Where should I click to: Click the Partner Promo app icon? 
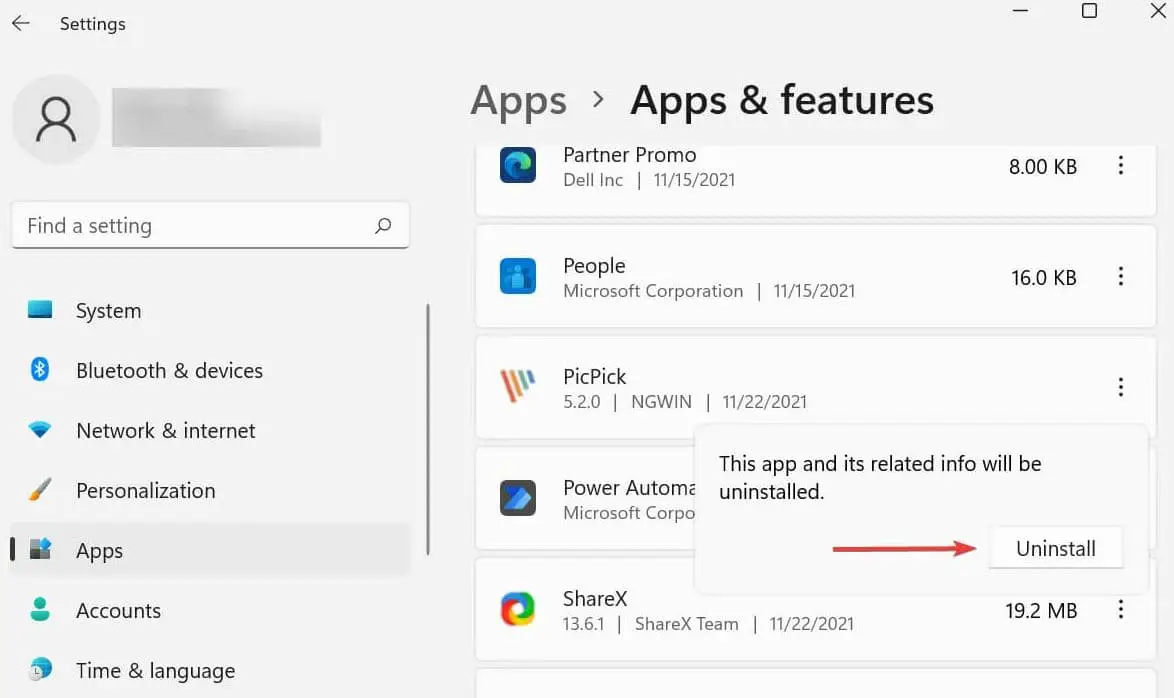[517, 166]
